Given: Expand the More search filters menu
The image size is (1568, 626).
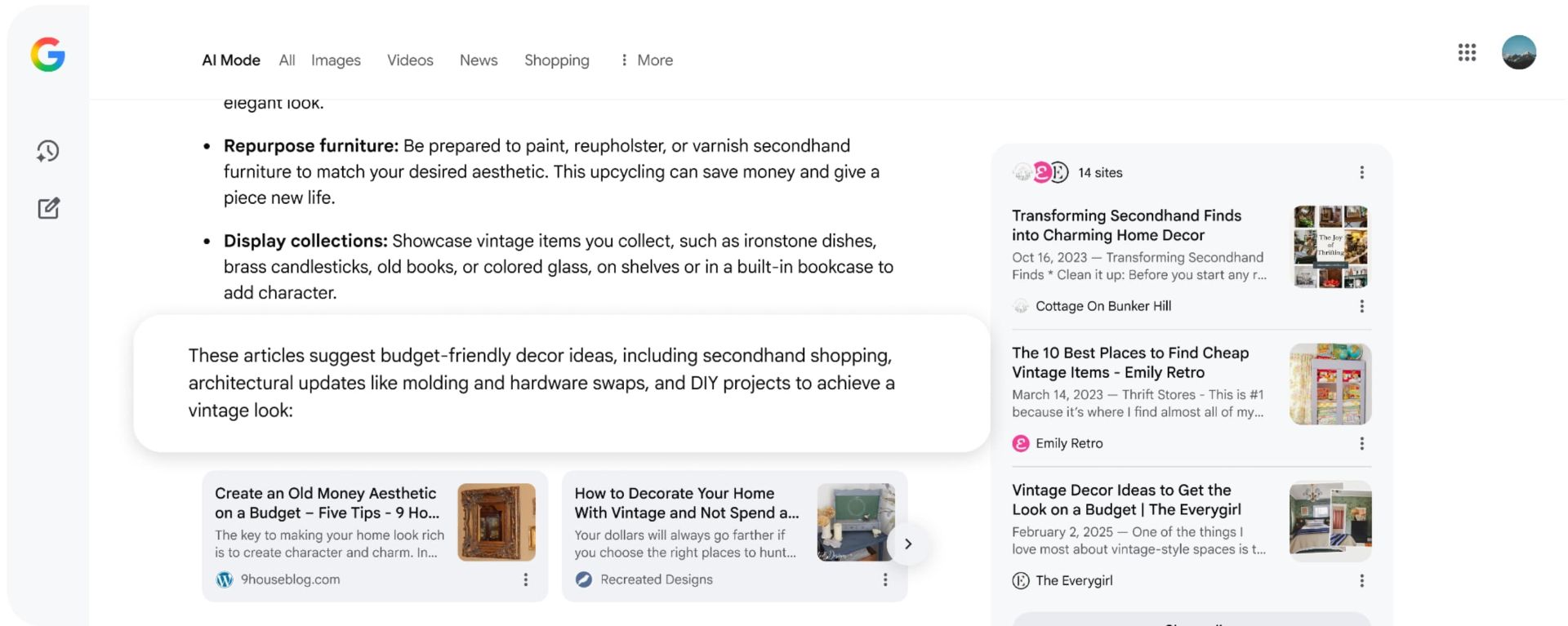Looking at the screenshot, I should pyautogui.click(x=647, y=60).
